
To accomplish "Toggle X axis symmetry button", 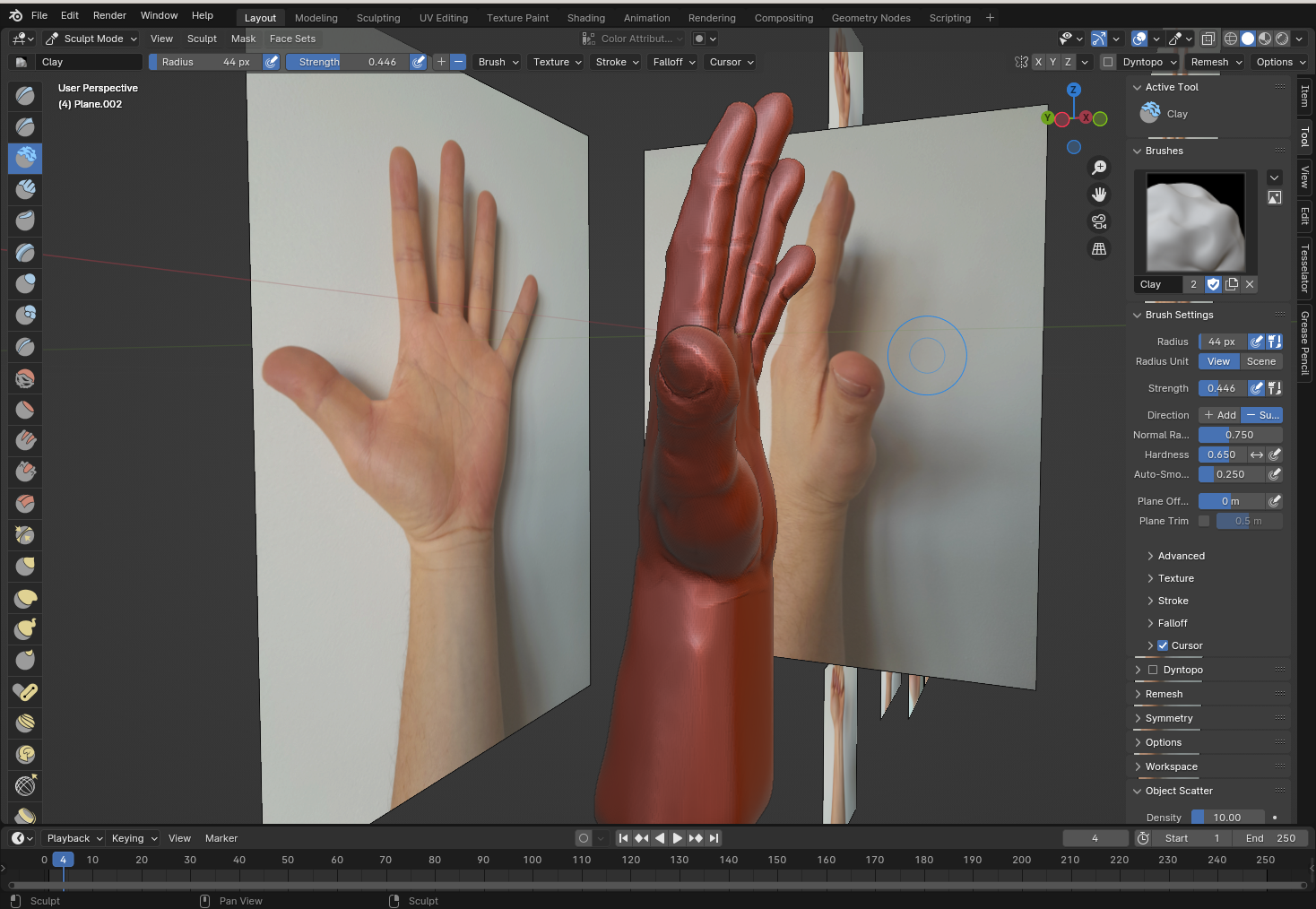I will (1038, 62).
